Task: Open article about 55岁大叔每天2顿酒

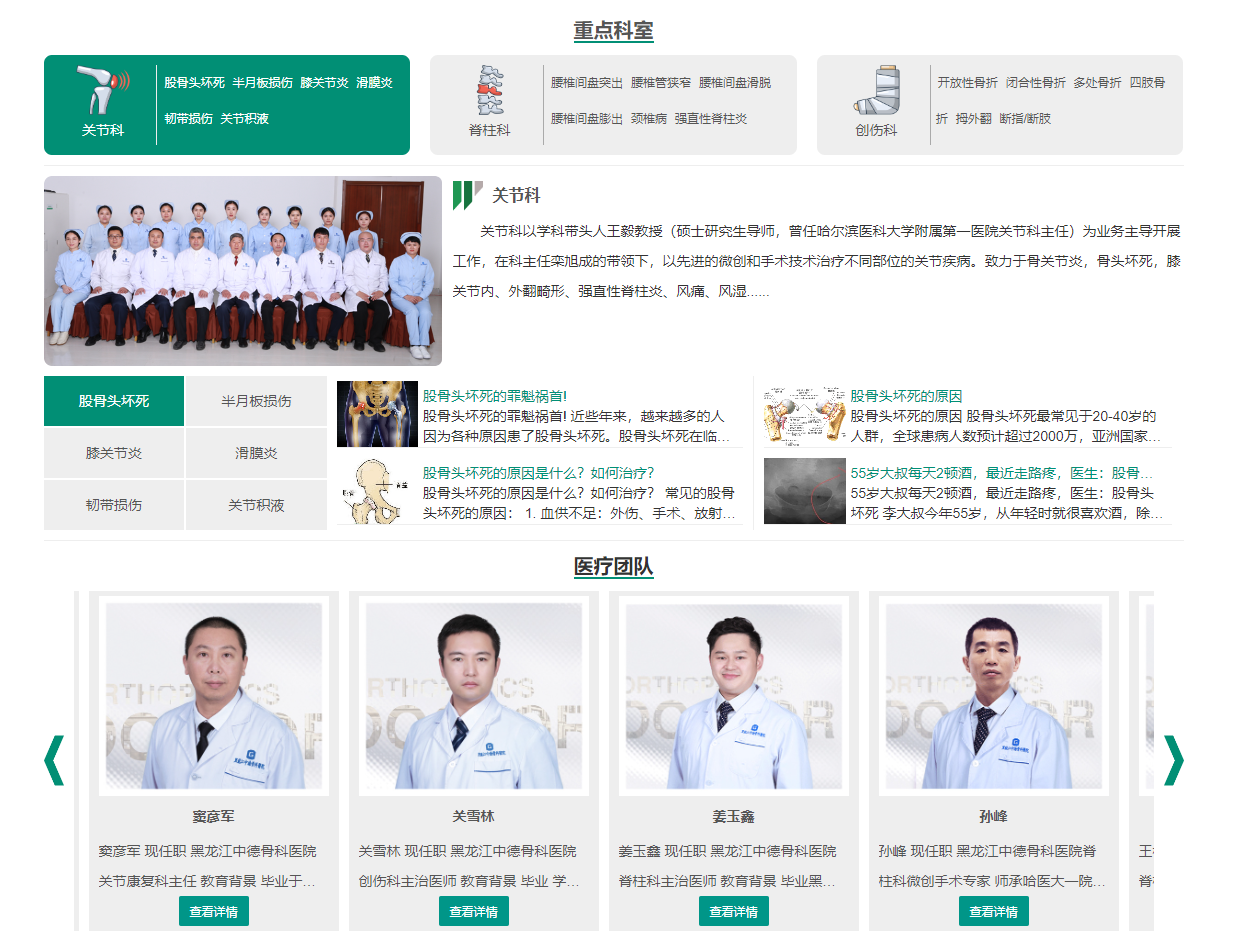Action: tap(1001, 473)
